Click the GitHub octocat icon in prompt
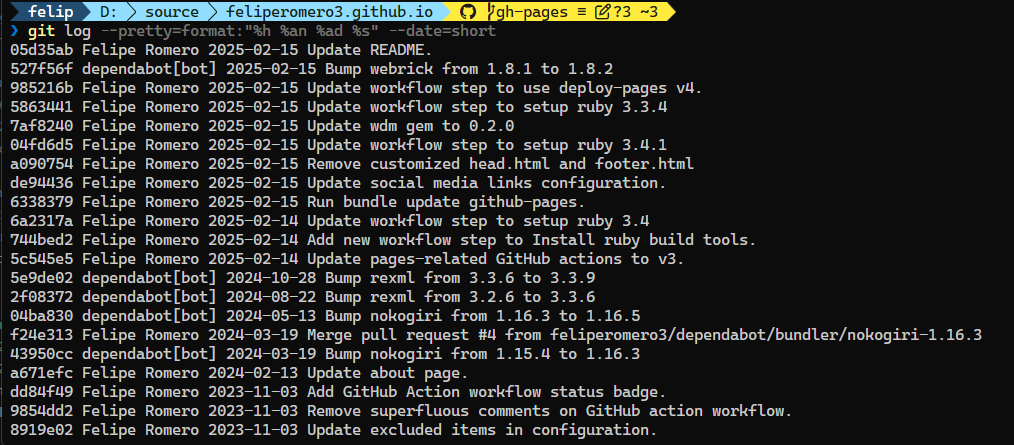Image resolution: width=1014 pixels, height=445 pixels. pos(466,11)
